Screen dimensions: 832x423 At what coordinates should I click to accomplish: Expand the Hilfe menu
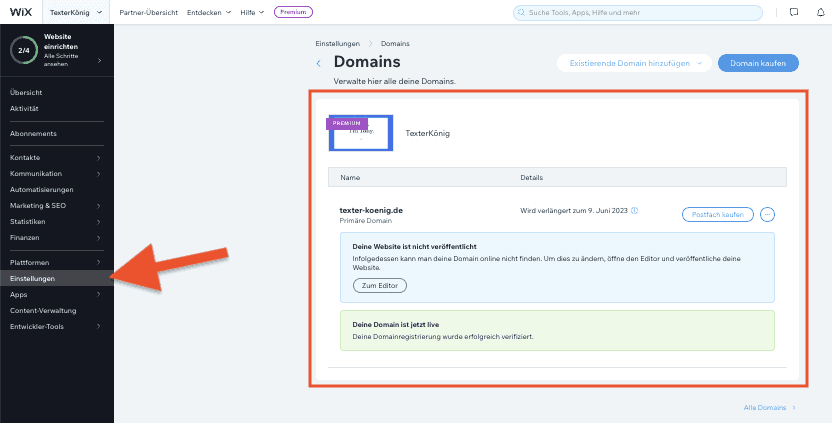point(252,12)
